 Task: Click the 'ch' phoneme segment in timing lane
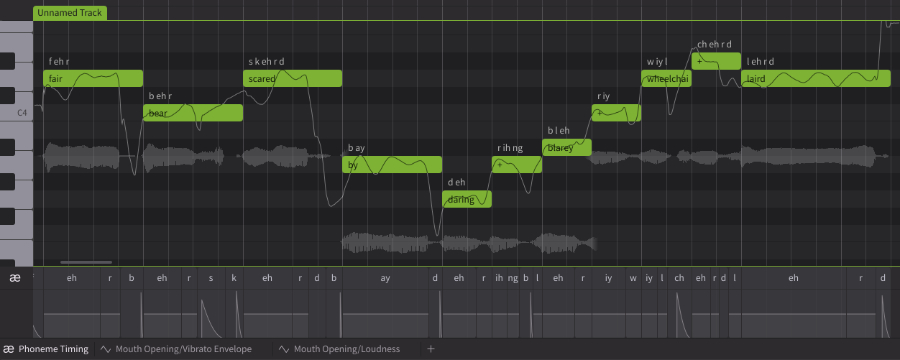click(680, 278)
